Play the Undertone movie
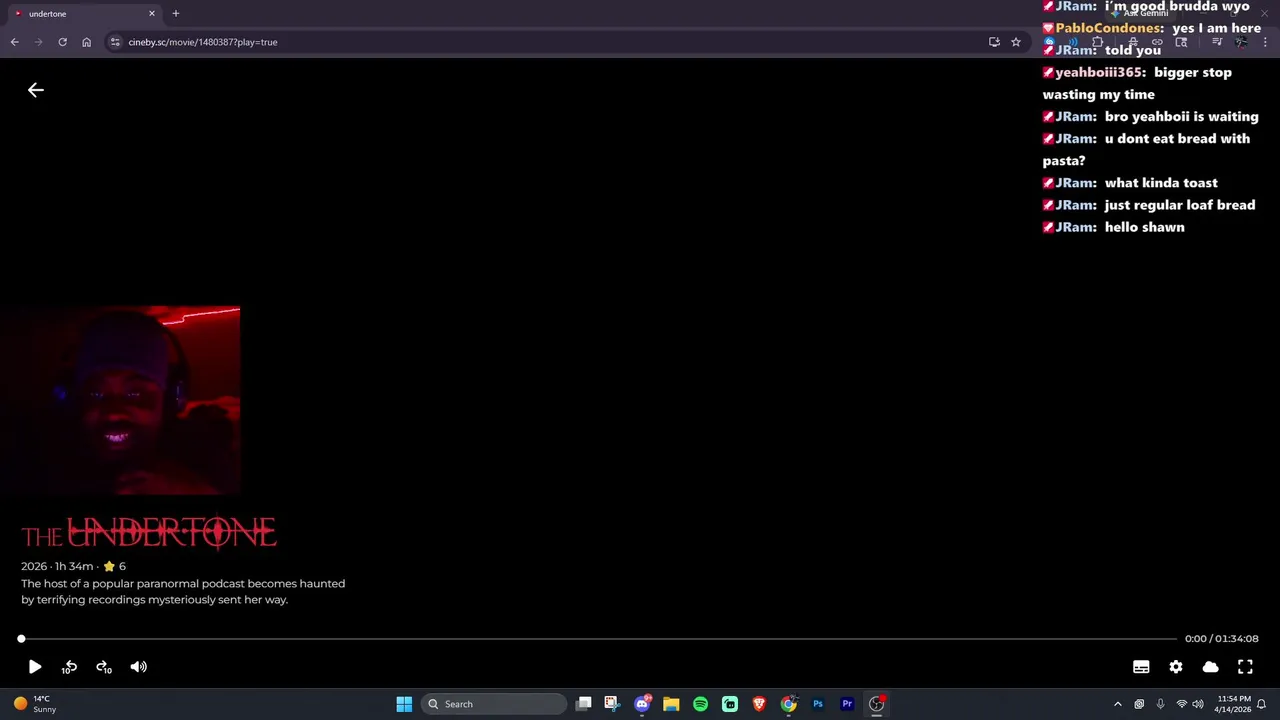The width and height of the screenshot is (1280, 720). tap(34, 667)
